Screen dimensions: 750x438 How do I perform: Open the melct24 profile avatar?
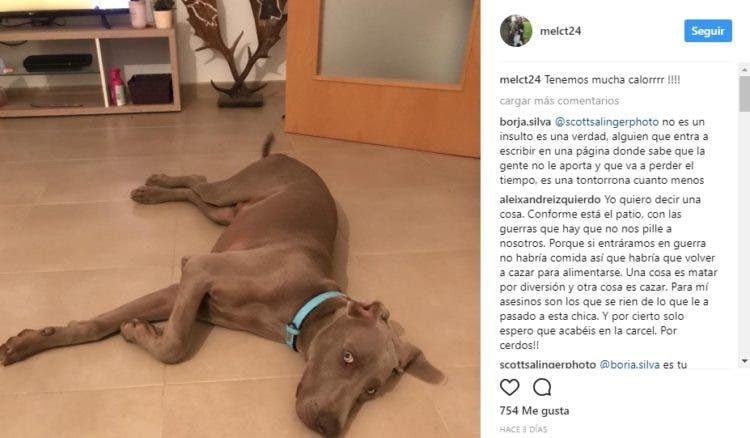pos(516,31)
